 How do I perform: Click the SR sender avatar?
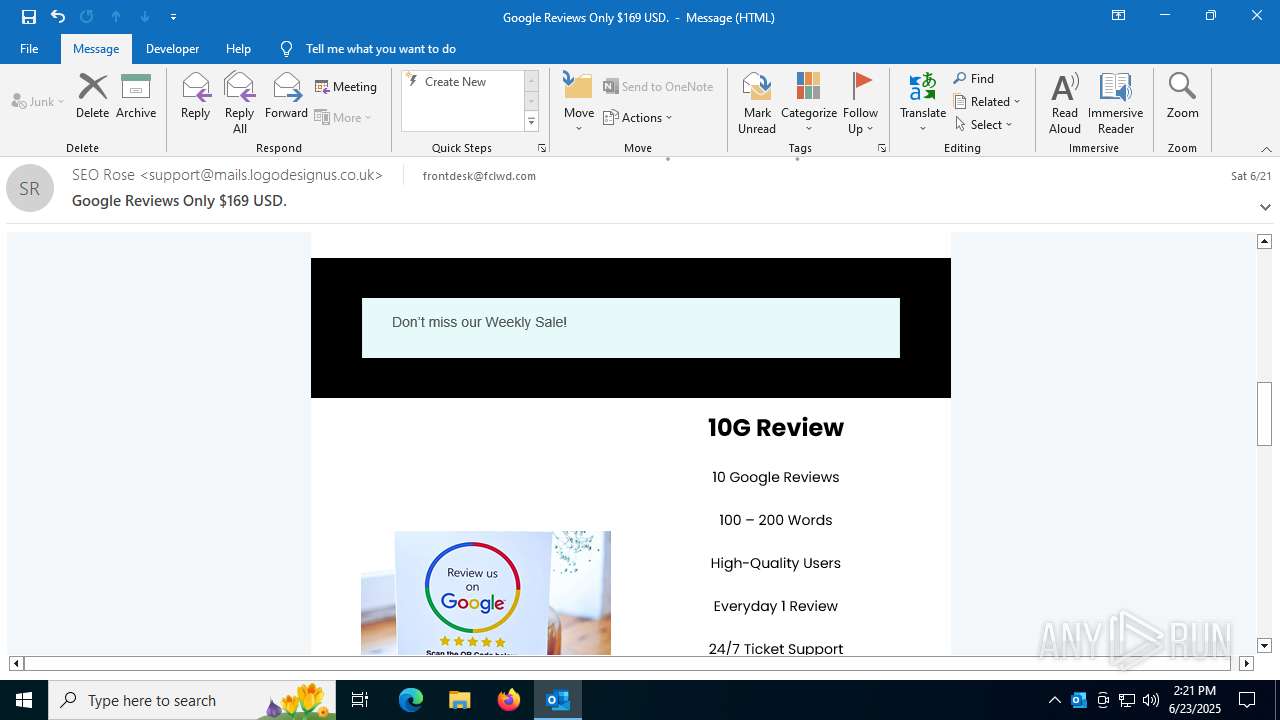[30, 188]
